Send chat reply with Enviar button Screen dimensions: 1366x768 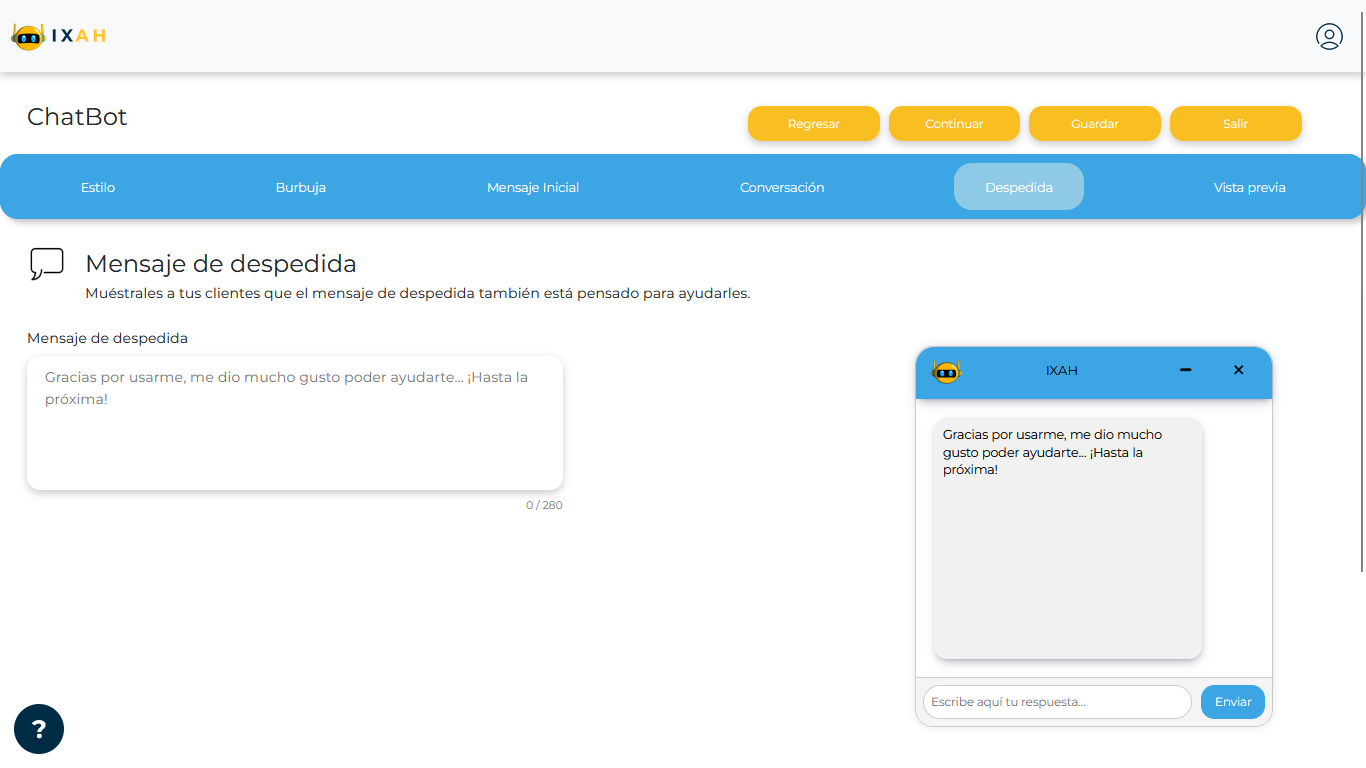click(x=1233, y=702)
